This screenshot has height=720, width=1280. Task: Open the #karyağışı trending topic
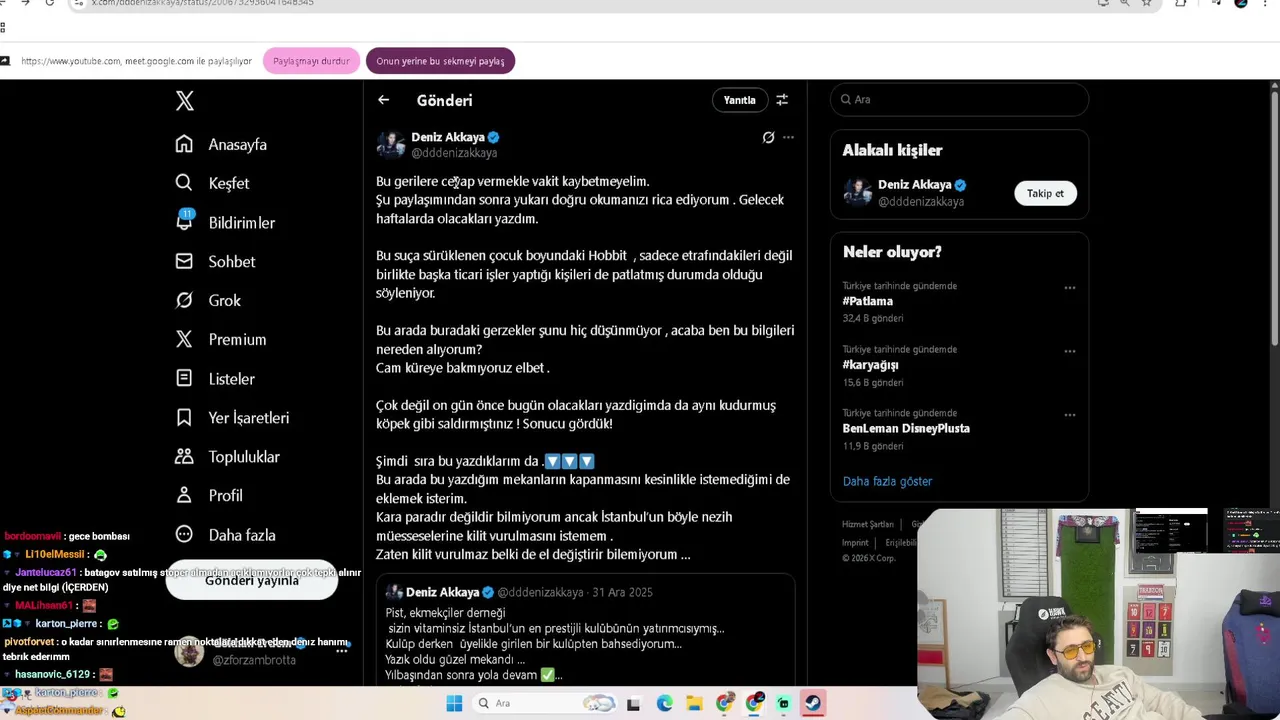[x=870, y=365]
